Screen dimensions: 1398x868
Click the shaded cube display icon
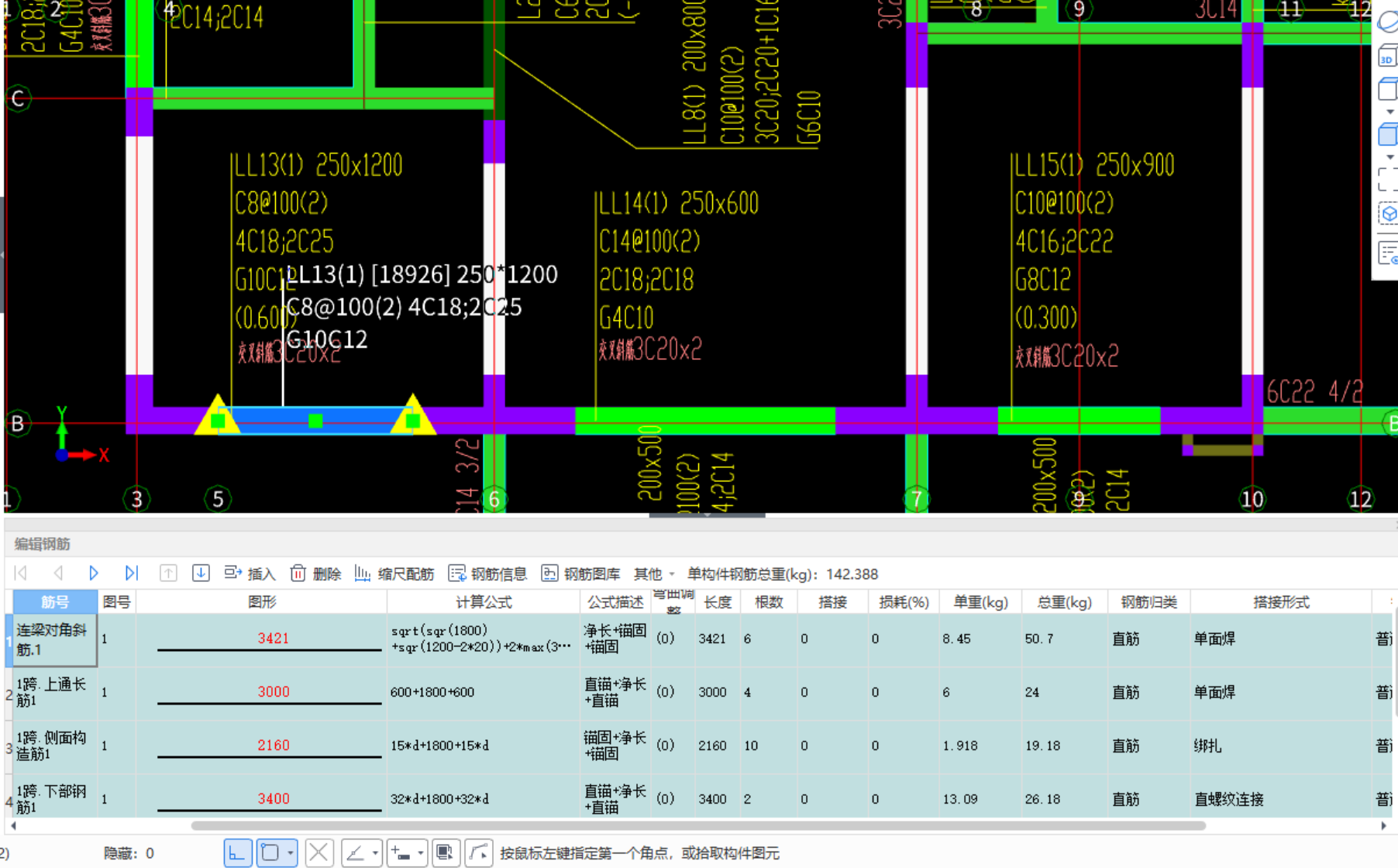point(1388,134)
